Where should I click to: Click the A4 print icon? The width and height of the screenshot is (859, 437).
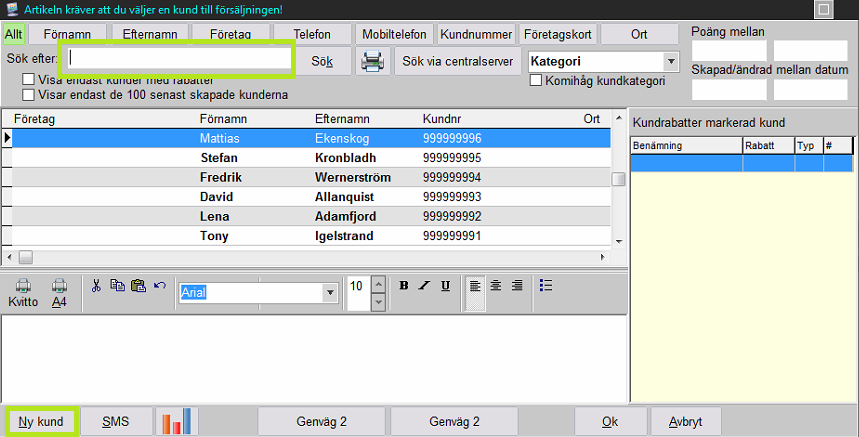click(x=60, y=293)
